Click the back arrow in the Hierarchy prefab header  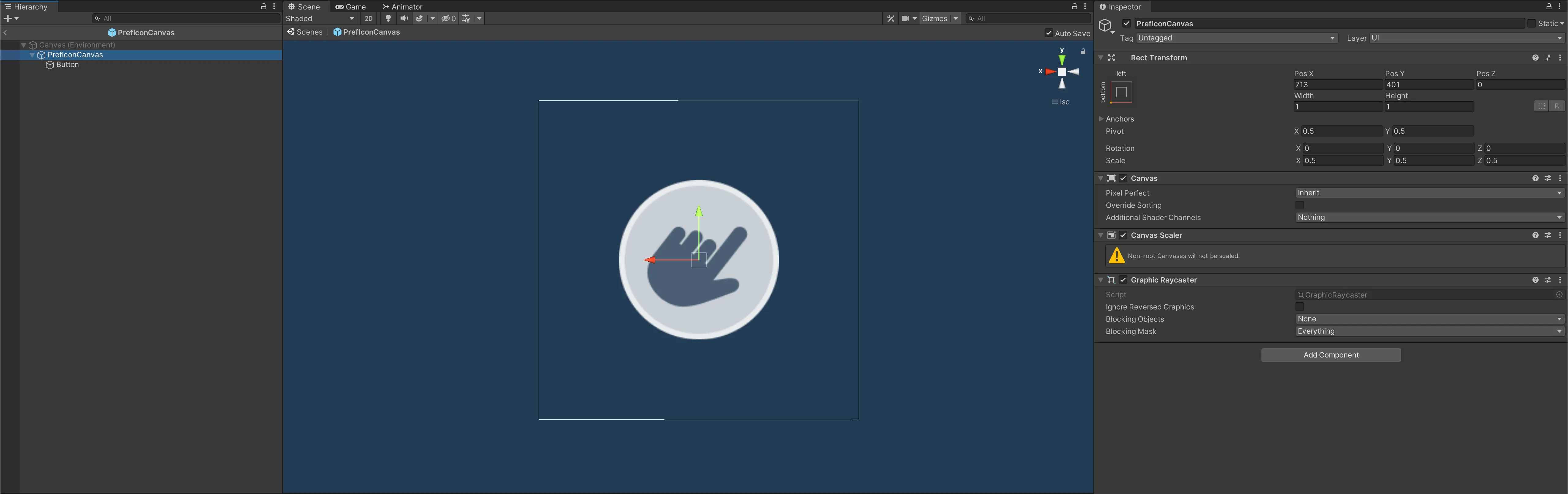(6, 33)
